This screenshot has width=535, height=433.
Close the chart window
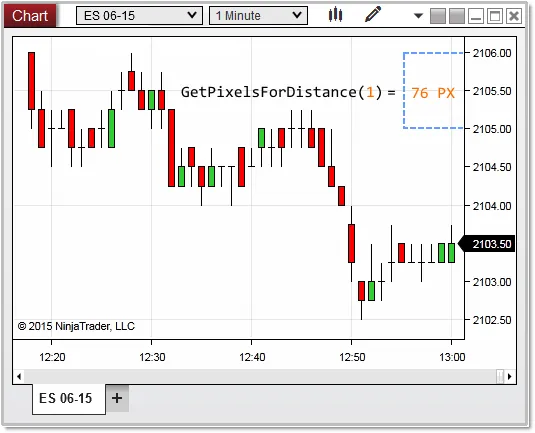point(514,16)
